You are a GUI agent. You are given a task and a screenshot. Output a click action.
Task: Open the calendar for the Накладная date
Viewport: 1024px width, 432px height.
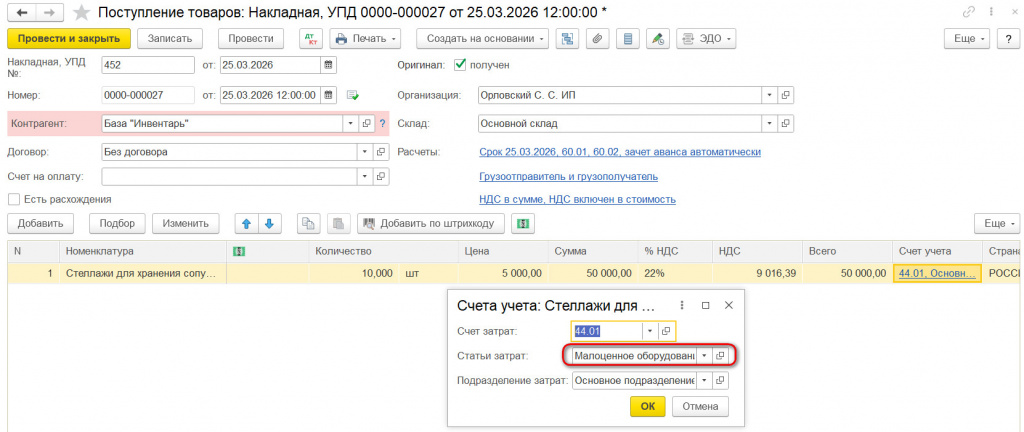(328, 65)
